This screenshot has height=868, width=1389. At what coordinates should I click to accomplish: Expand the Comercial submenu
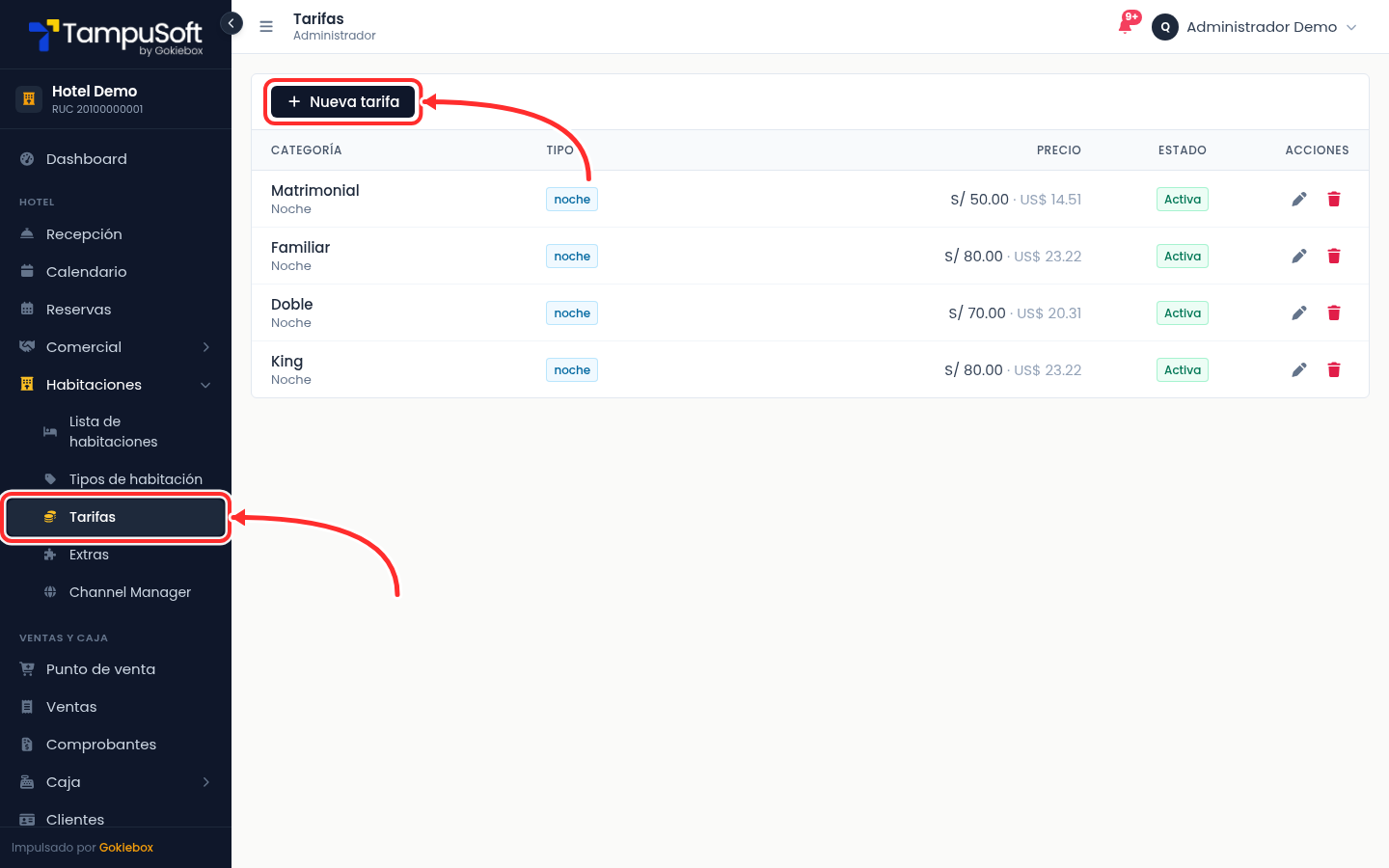(116, 347)
